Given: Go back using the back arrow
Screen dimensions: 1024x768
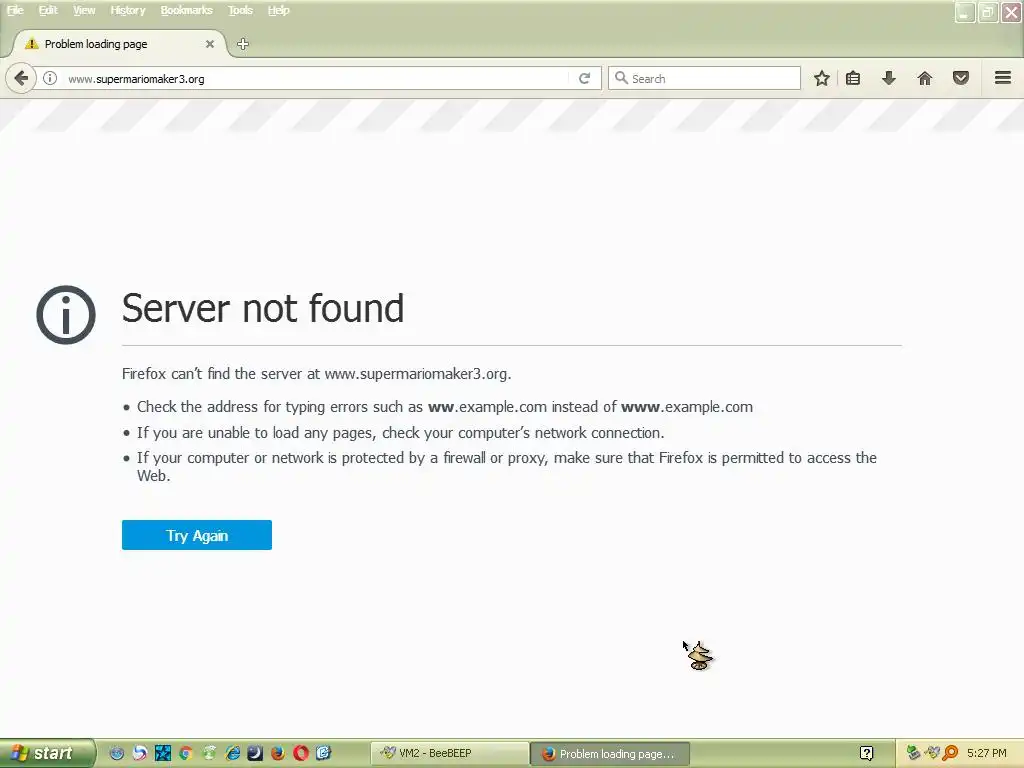Looking at the screenshot, I should click(x=21, y=78).
